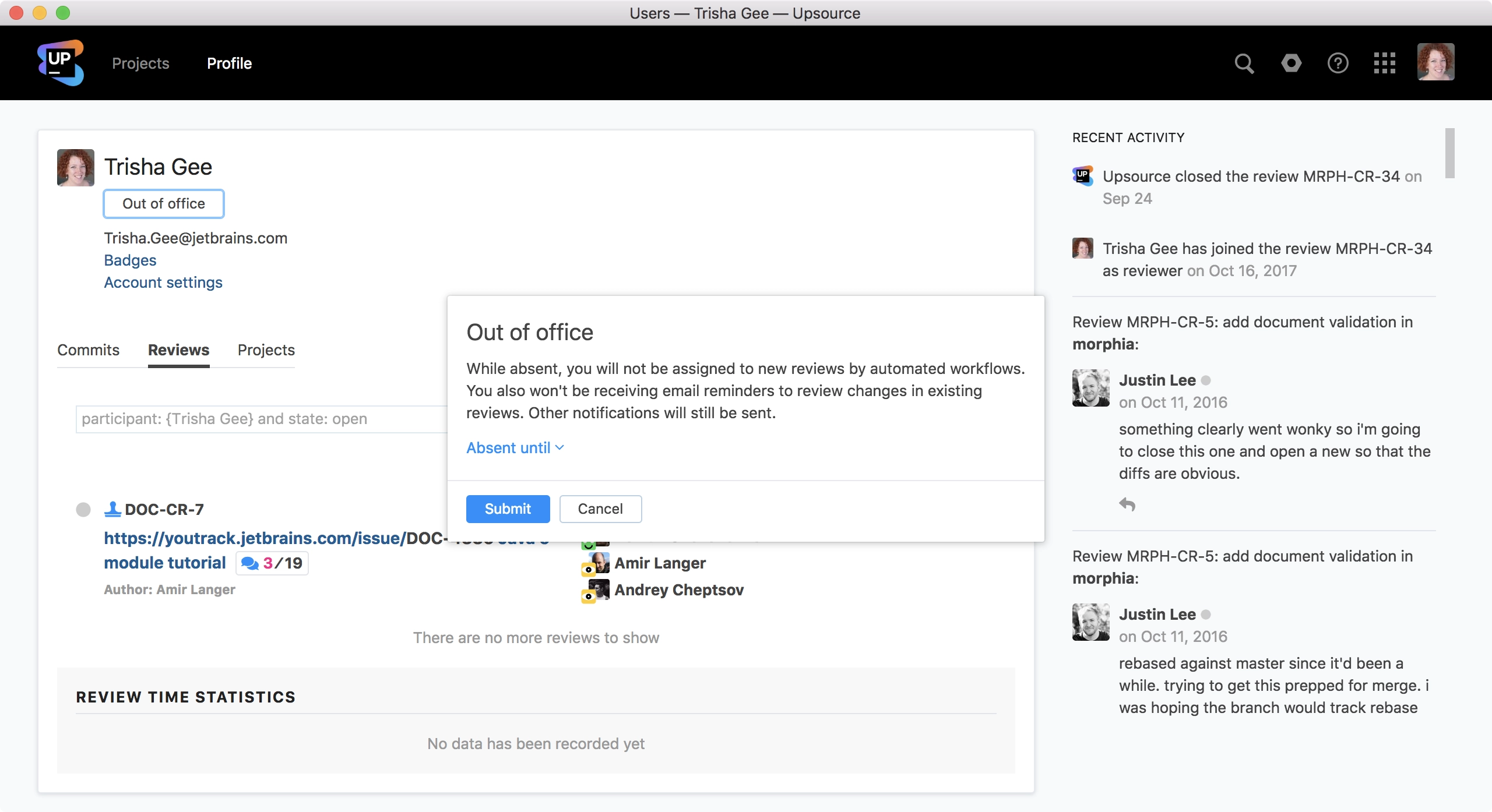Click the Upsource logo in the header
This screenshot has width=1492, height=812.
[61, 63]
